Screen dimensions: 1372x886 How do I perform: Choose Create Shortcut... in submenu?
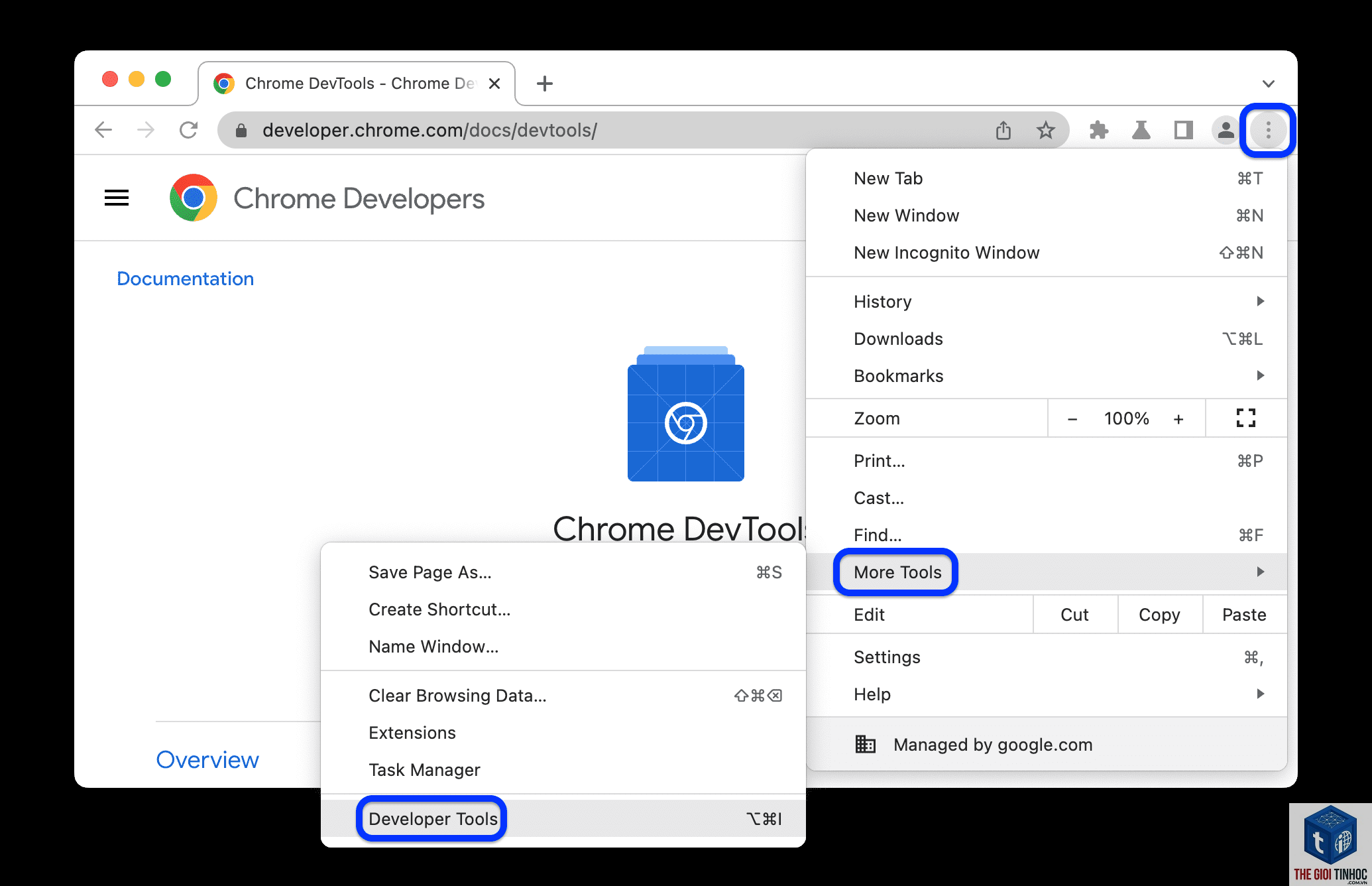click(x=563, y=609)
